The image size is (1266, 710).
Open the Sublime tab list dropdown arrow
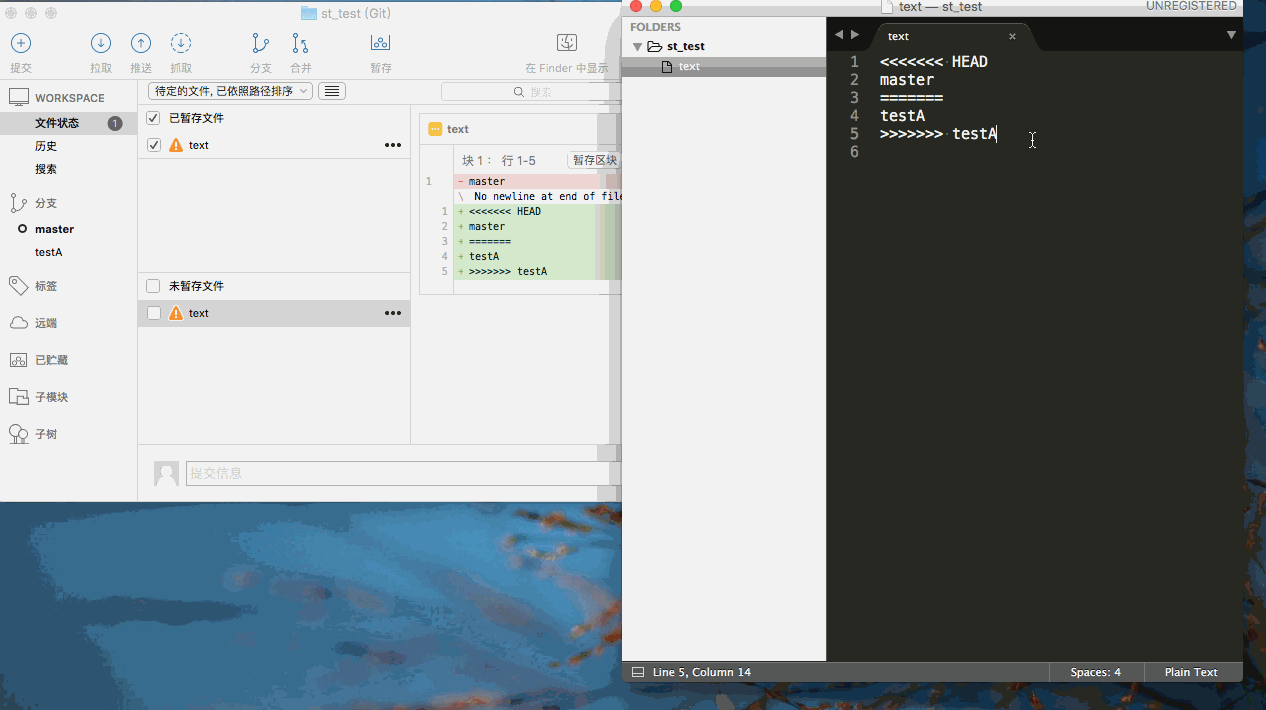(x=1231, y=35)
